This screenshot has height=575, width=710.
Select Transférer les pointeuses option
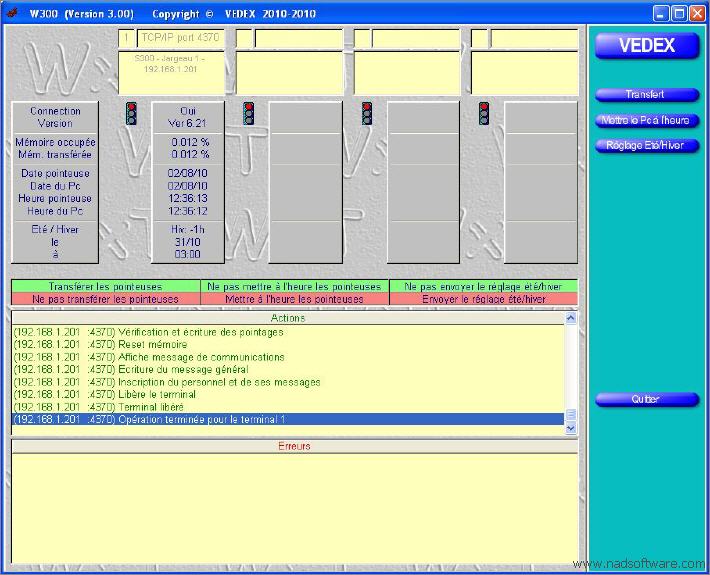click(x=106, y=287)
